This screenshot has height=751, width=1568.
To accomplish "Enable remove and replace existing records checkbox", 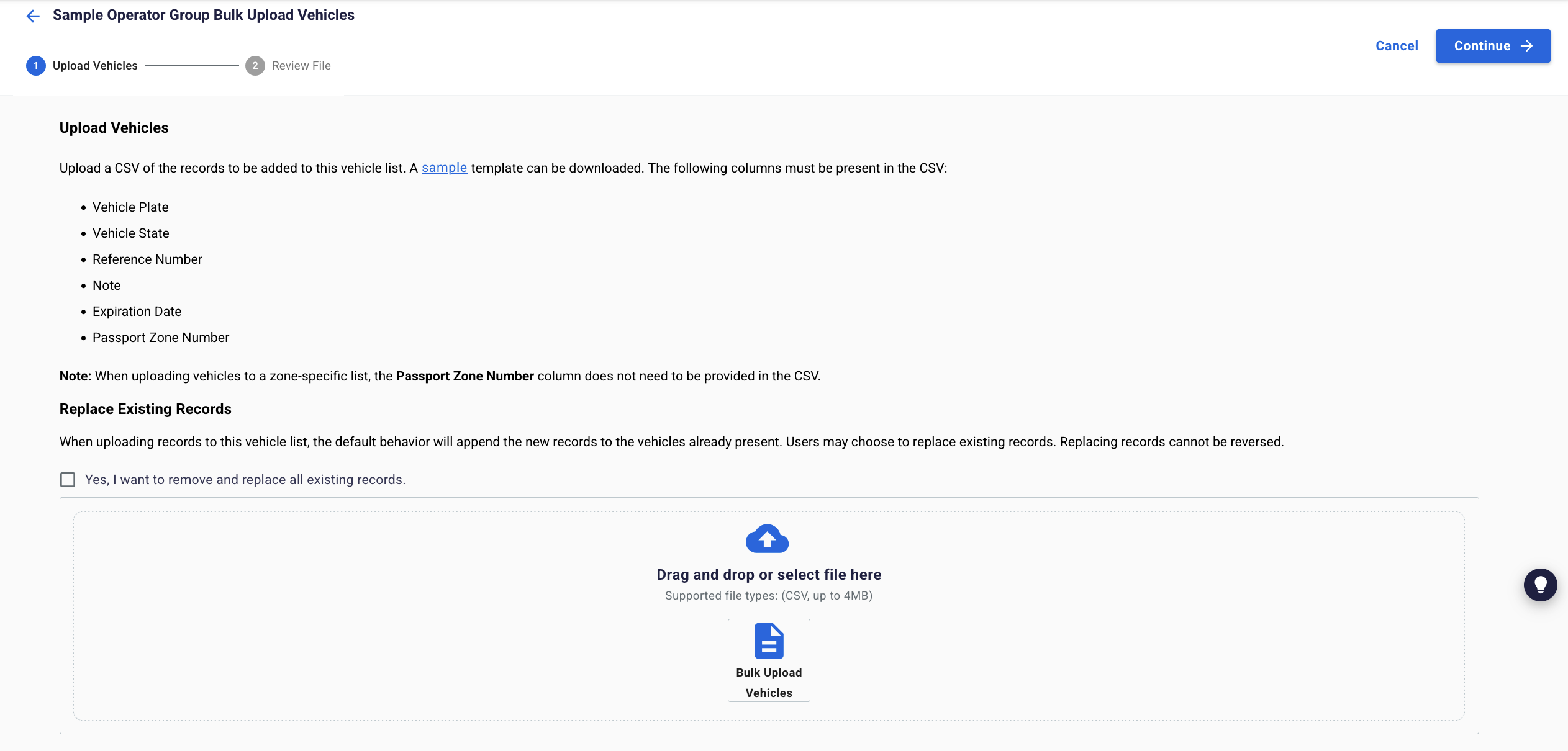I will [x=68, y=480].
